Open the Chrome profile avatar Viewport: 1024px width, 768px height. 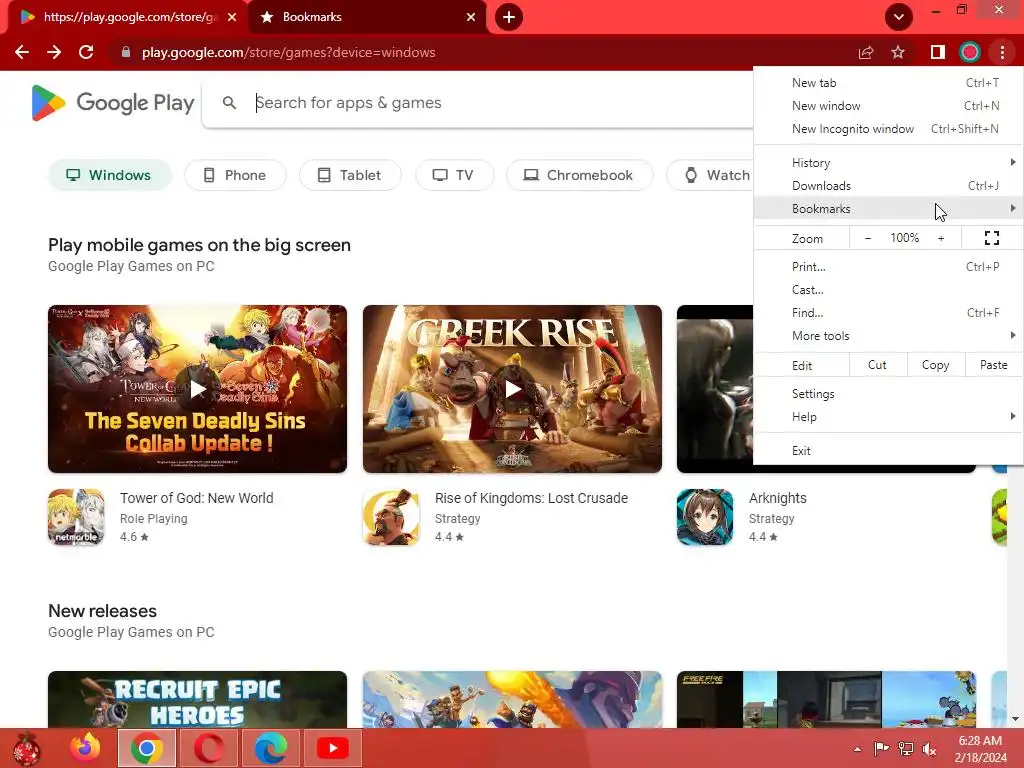point(970,52)
